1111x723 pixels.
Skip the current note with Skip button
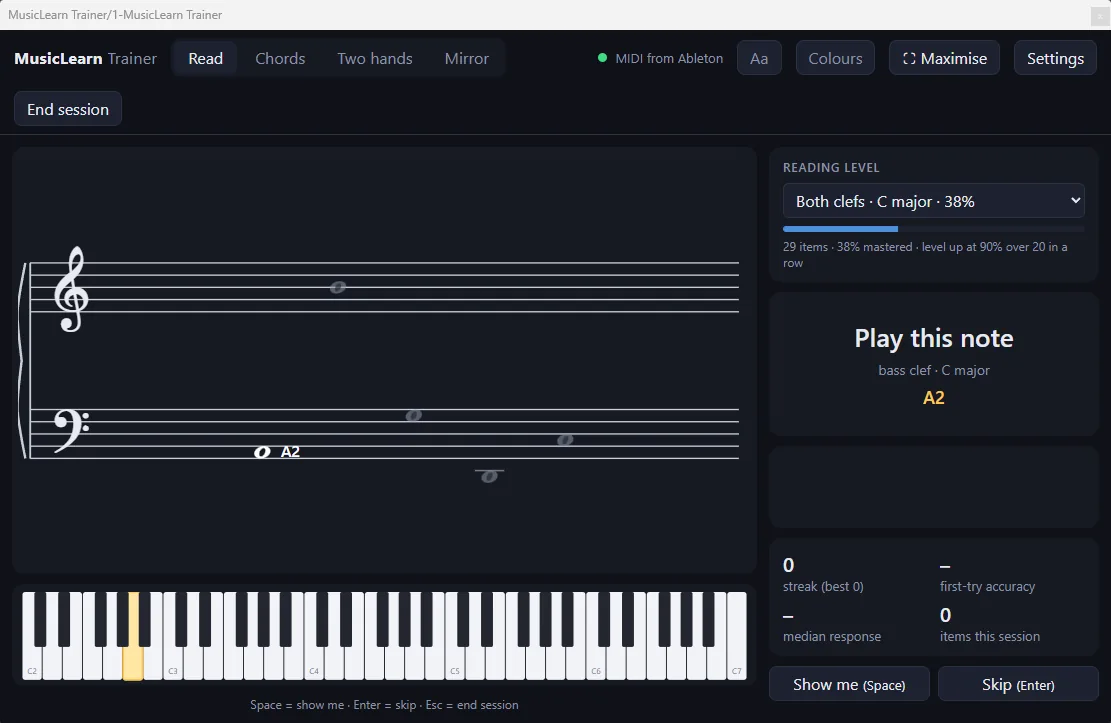click(x=1018, y=684)
